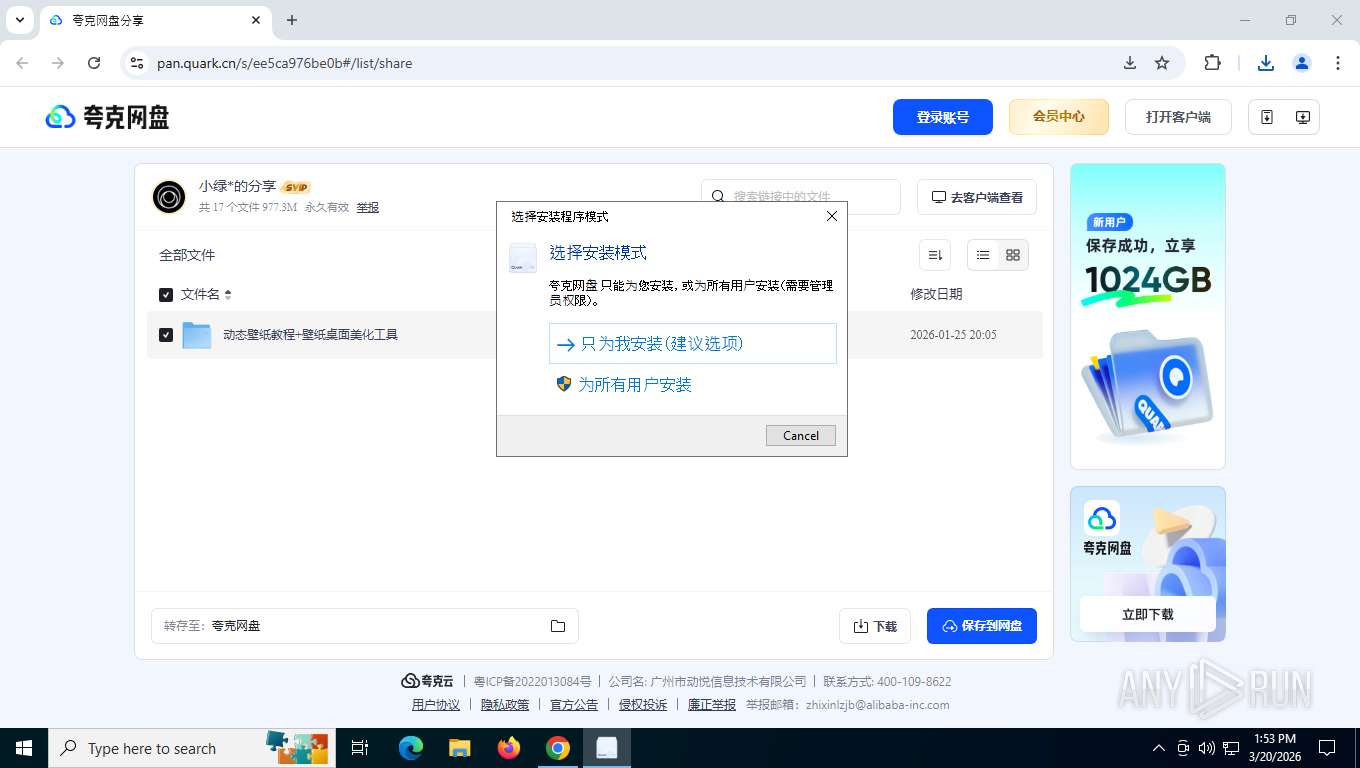Viewport: 1360px width, 768px height.
Task: Open Chrome downloads icon
Action: click(1266, 63)
